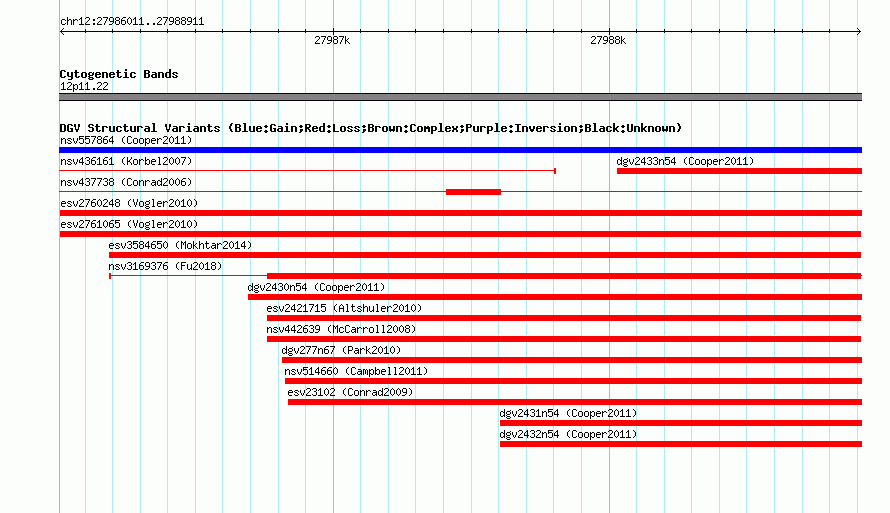Click the Cytogenetic Bands track title
890x513 pixels.
click(119, 74)
